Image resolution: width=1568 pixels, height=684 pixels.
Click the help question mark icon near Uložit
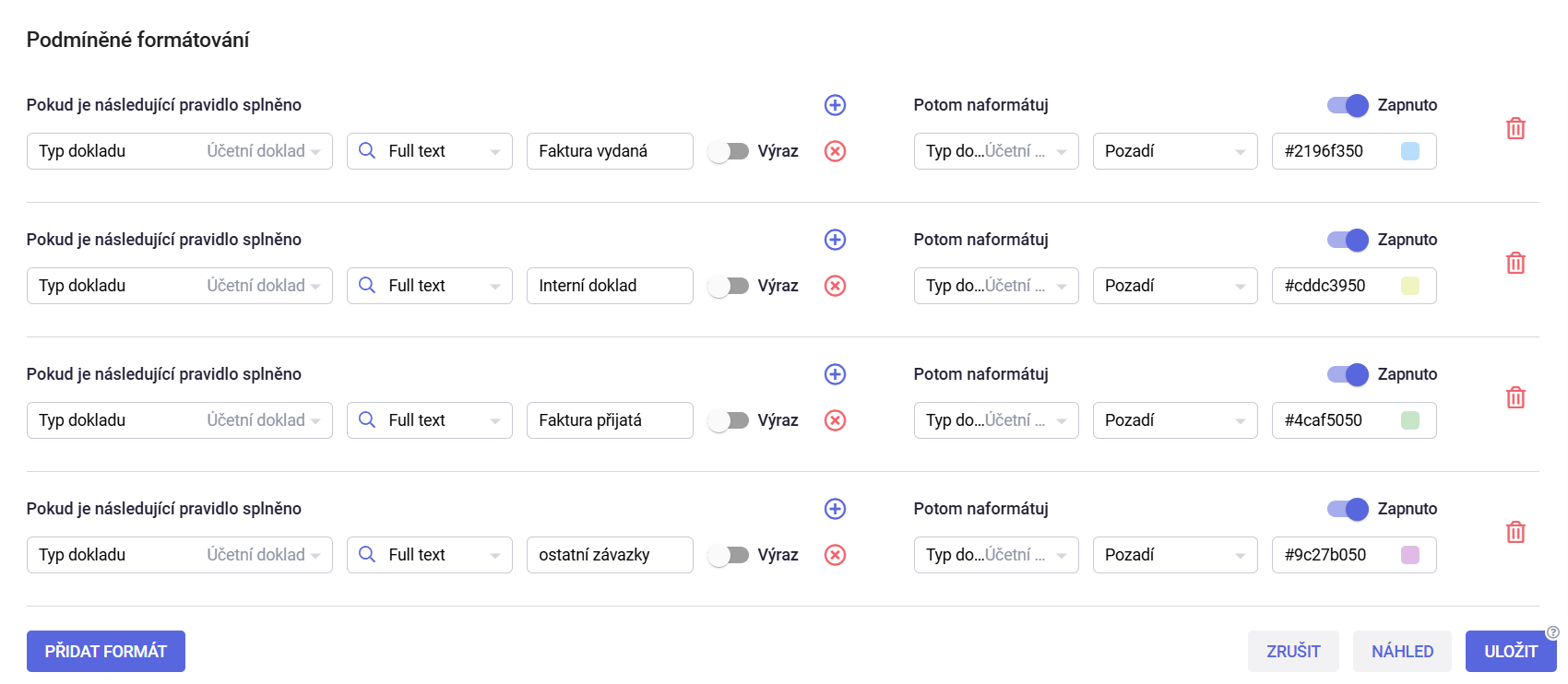[1552, 632]
